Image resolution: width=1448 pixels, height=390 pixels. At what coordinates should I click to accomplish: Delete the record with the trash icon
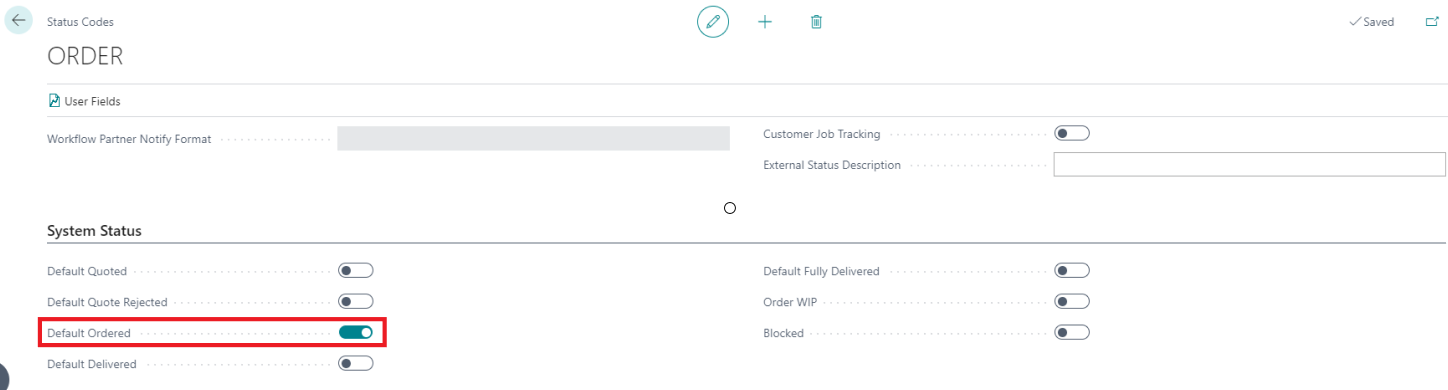[x=816, y=21]
